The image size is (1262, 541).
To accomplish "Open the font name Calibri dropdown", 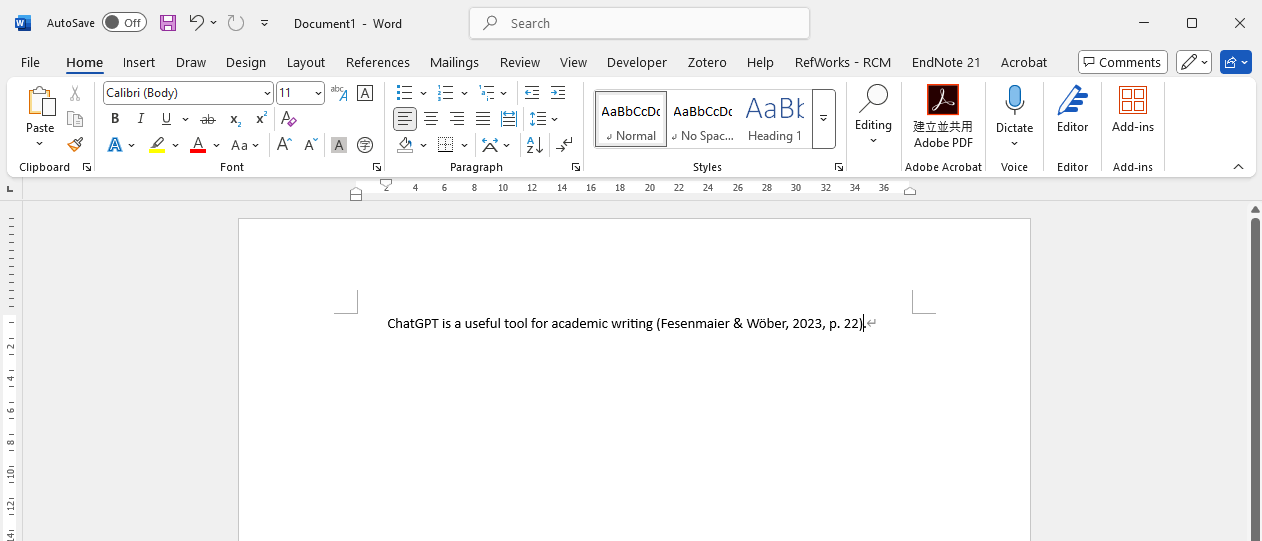I will point(267,93).
